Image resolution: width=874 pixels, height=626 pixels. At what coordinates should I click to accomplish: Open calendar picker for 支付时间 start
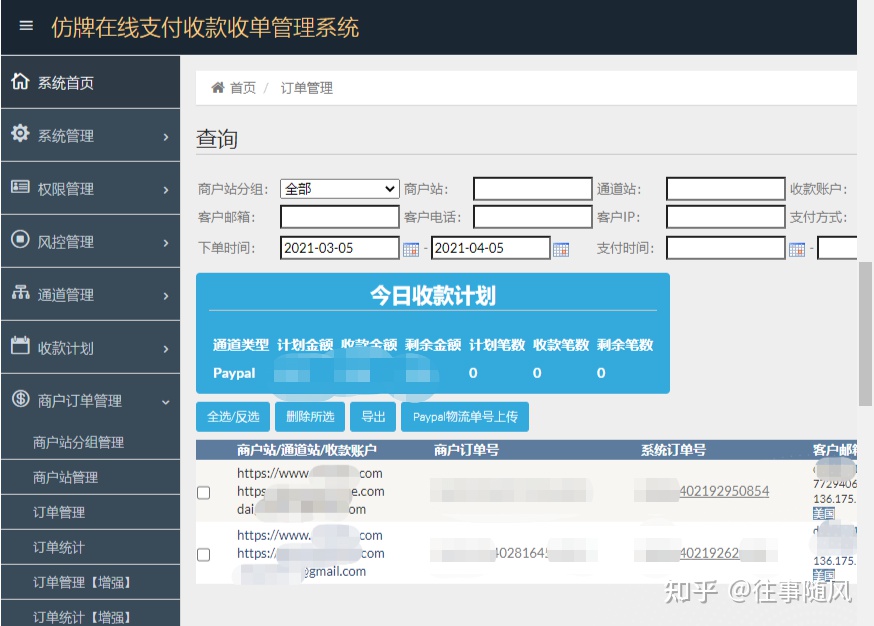pyautogui.click(x=797, y=249)
